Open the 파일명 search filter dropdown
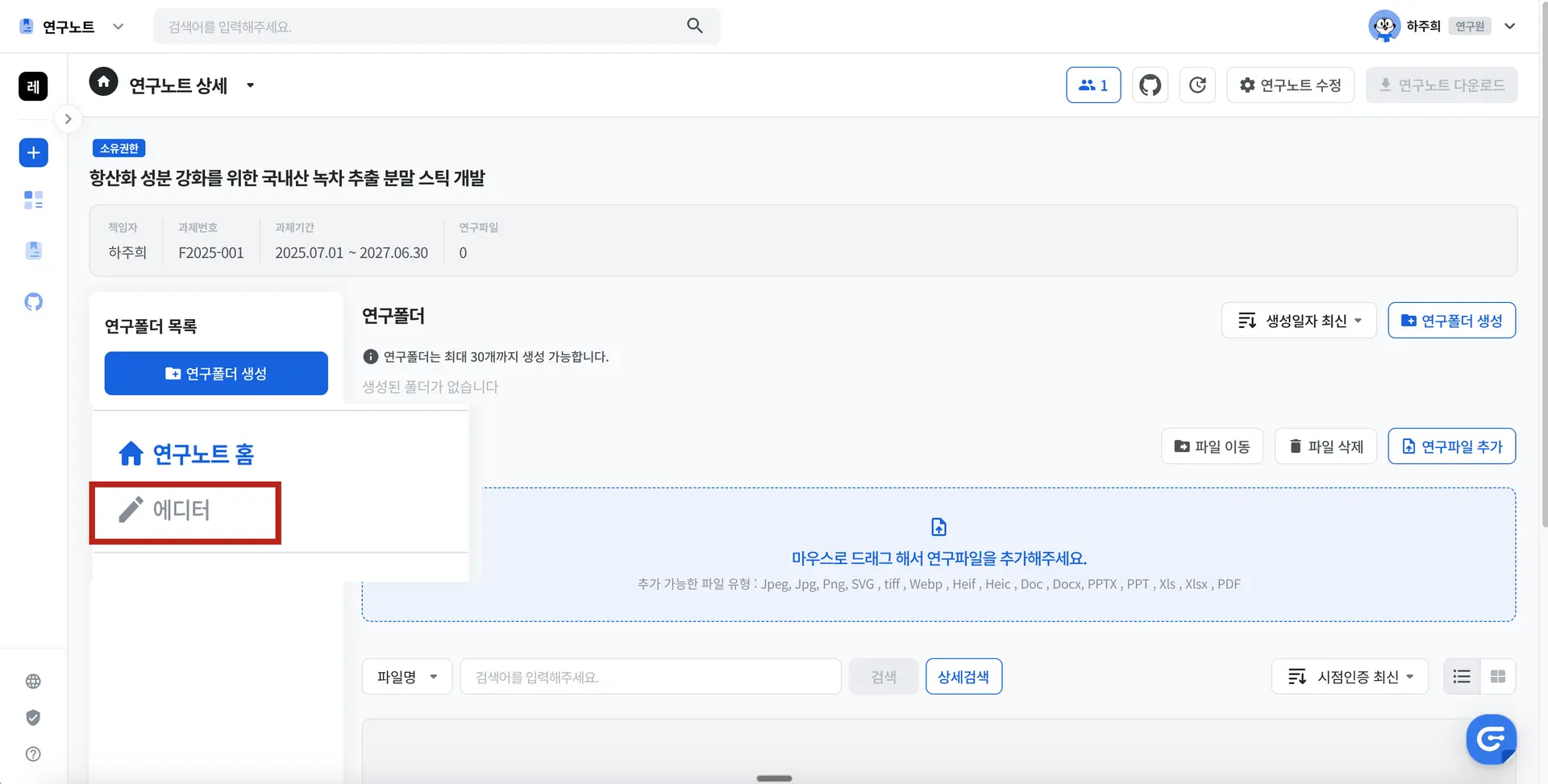1548x784 pixels. (407, 677)
